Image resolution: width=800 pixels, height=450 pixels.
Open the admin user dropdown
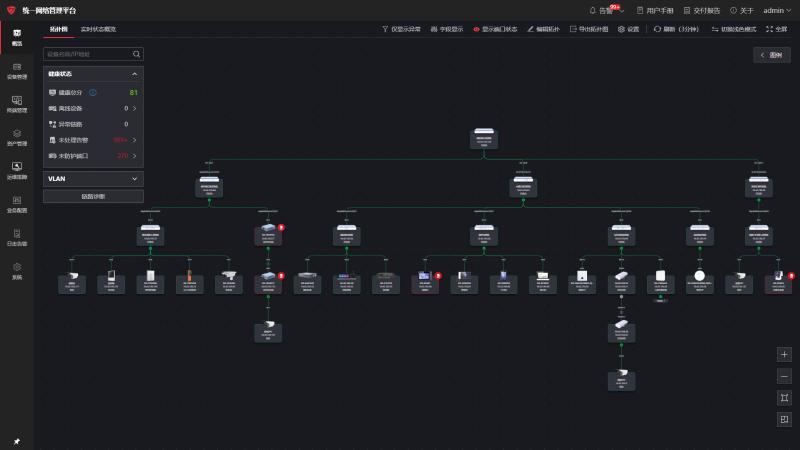pyautogui.click(x=777, y=10)
